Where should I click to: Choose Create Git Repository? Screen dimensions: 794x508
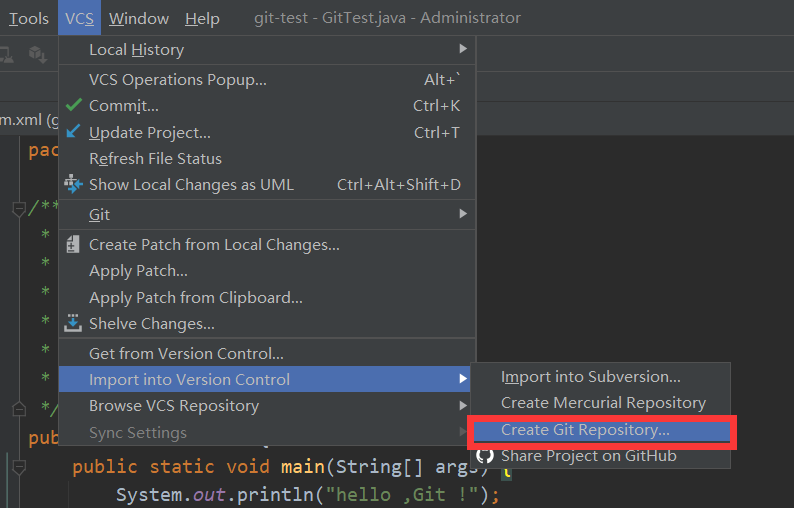coord(601,430)
